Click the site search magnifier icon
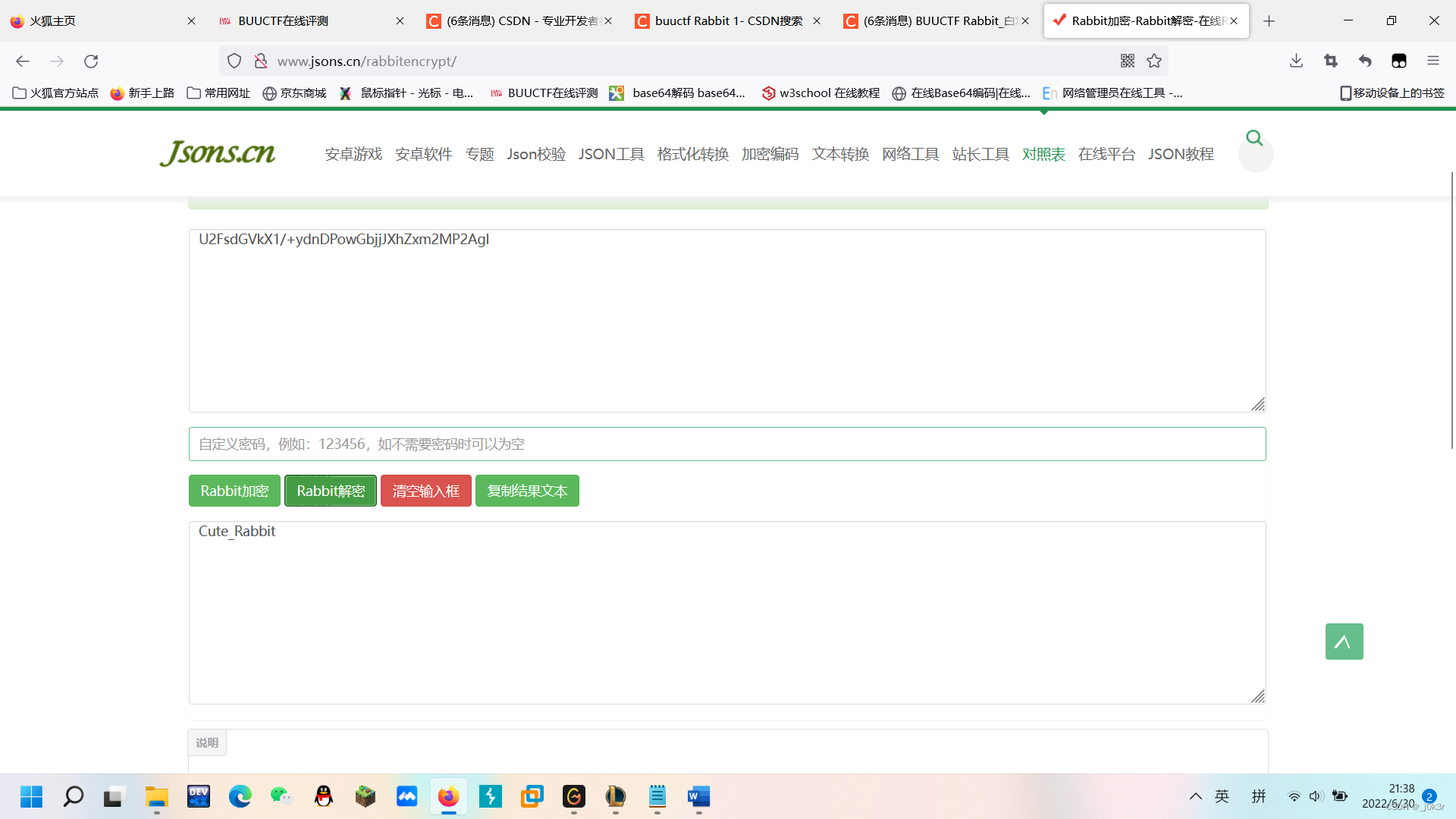This screenshot has width=1456, height=819. pyautogui.click(x=1254, y=137)
